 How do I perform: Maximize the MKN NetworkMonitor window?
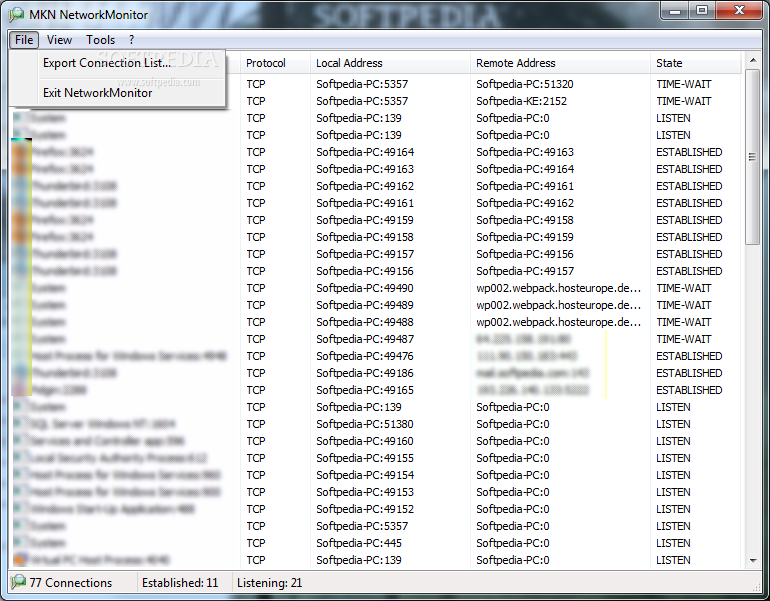pyautogui.click(x=702, y=11)
